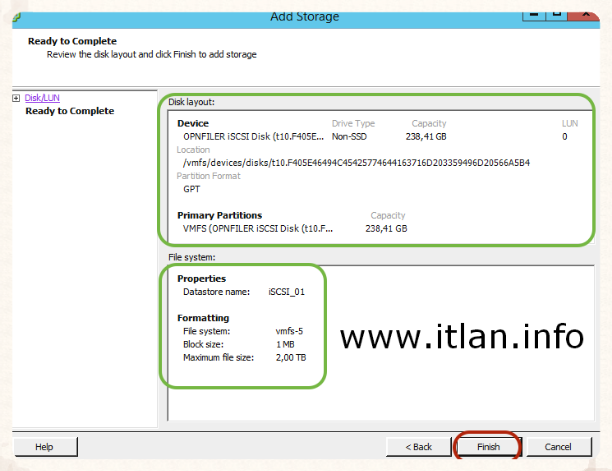Expand the Disk/LUN tree node
This screenshot has width=612, height=471.
click(x=16, y=98)
